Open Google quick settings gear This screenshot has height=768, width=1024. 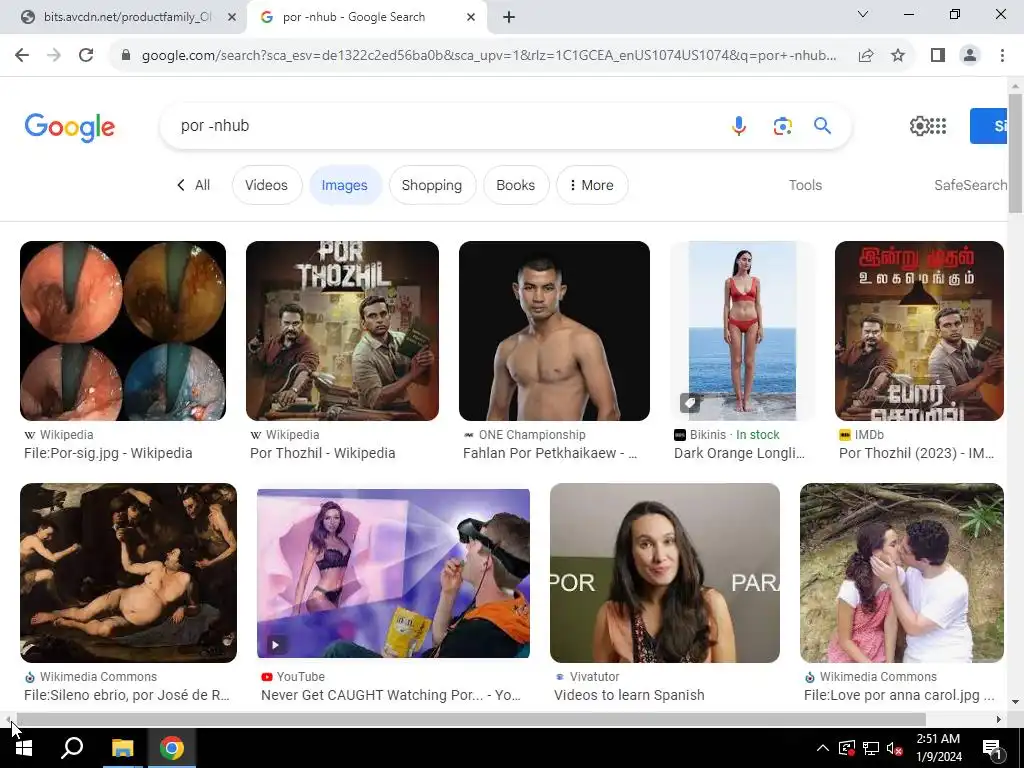[919, 126]
